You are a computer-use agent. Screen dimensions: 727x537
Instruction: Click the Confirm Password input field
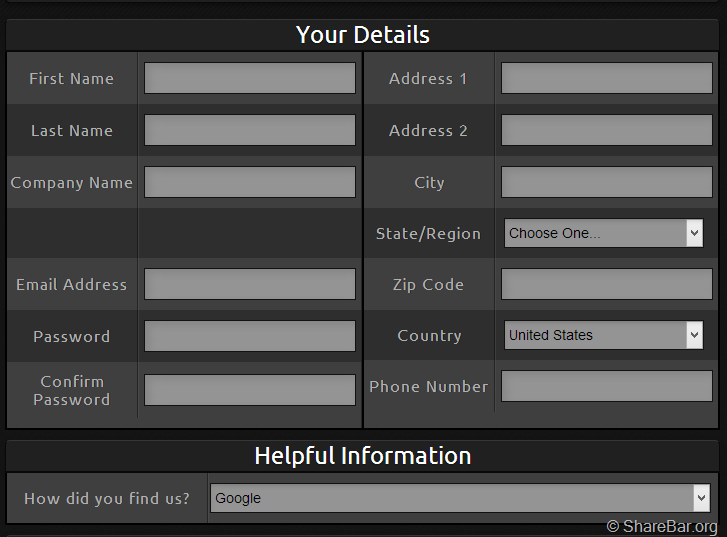coord(249,390)
